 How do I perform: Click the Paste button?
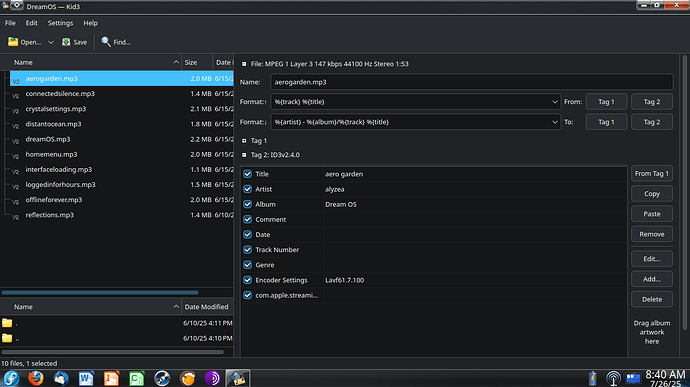point(652,214)
